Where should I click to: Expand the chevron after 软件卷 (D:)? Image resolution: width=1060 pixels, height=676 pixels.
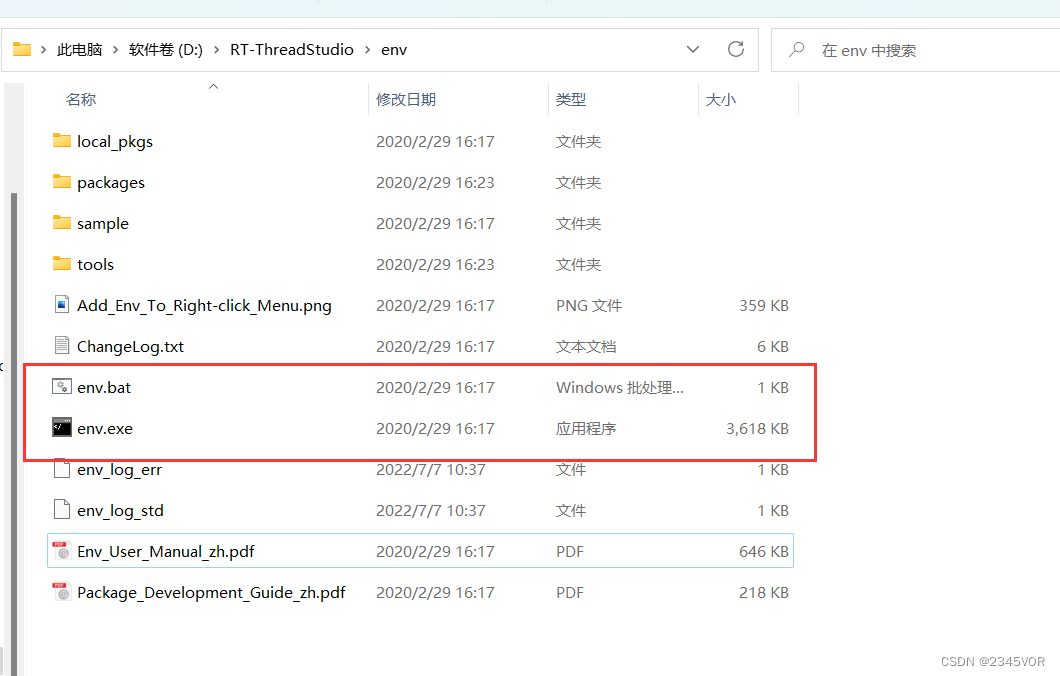pyautogui.click(x=216, y=50)
